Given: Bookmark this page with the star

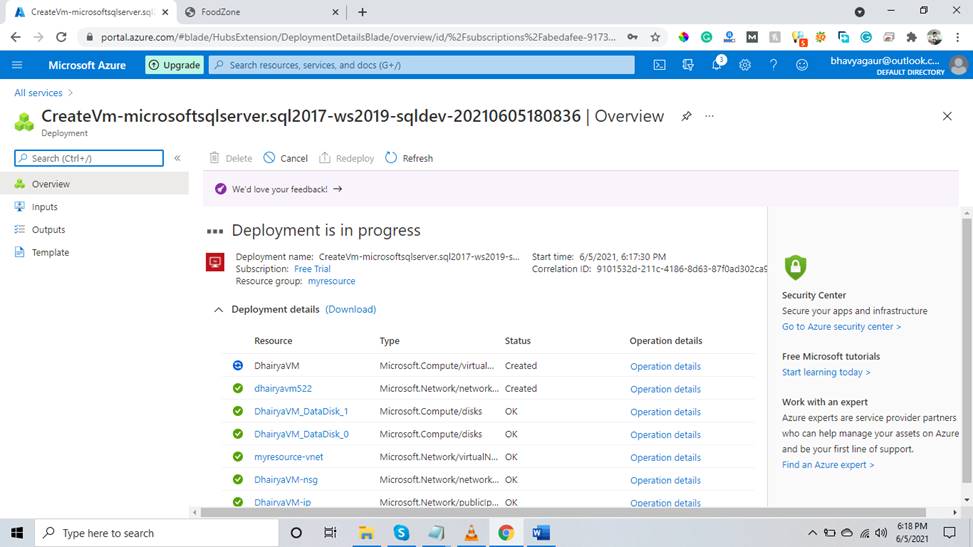Looking at the screenshot, I should click(x=655, y=37).
